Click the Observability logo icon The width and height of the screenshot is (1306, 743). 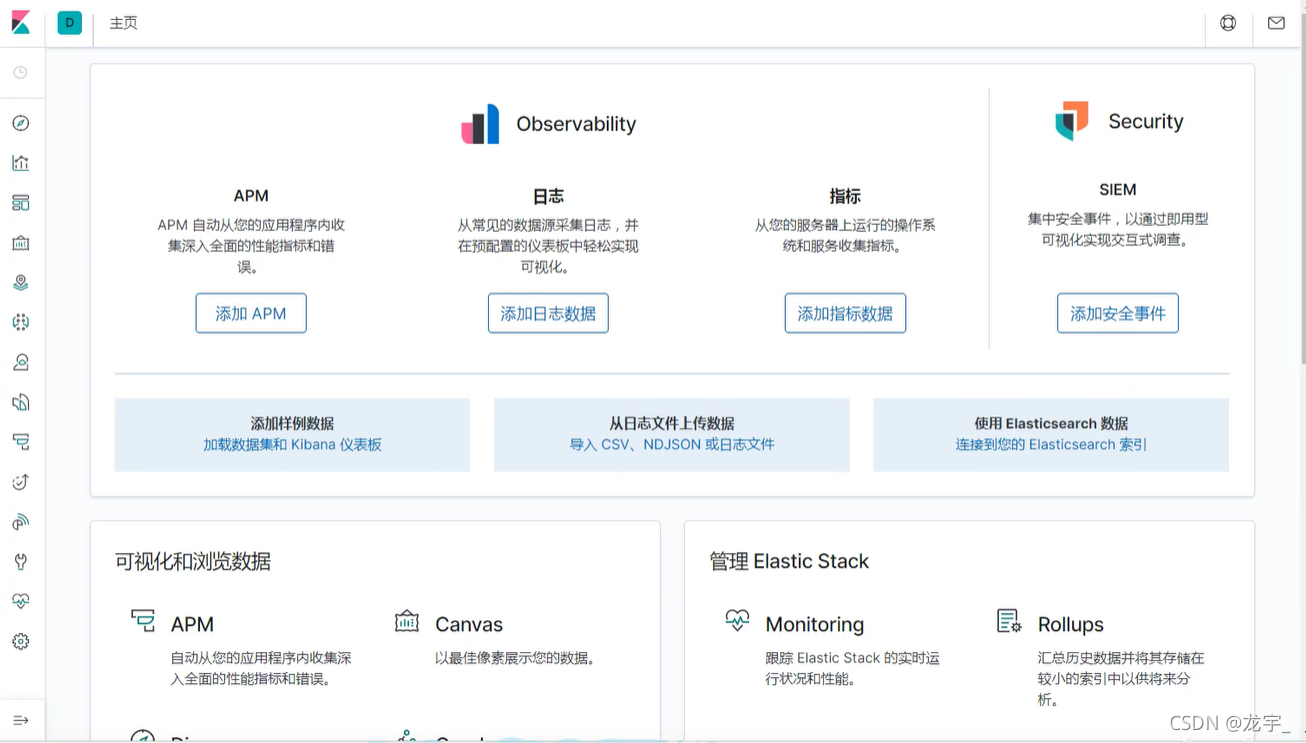click(x=480, y=124)
